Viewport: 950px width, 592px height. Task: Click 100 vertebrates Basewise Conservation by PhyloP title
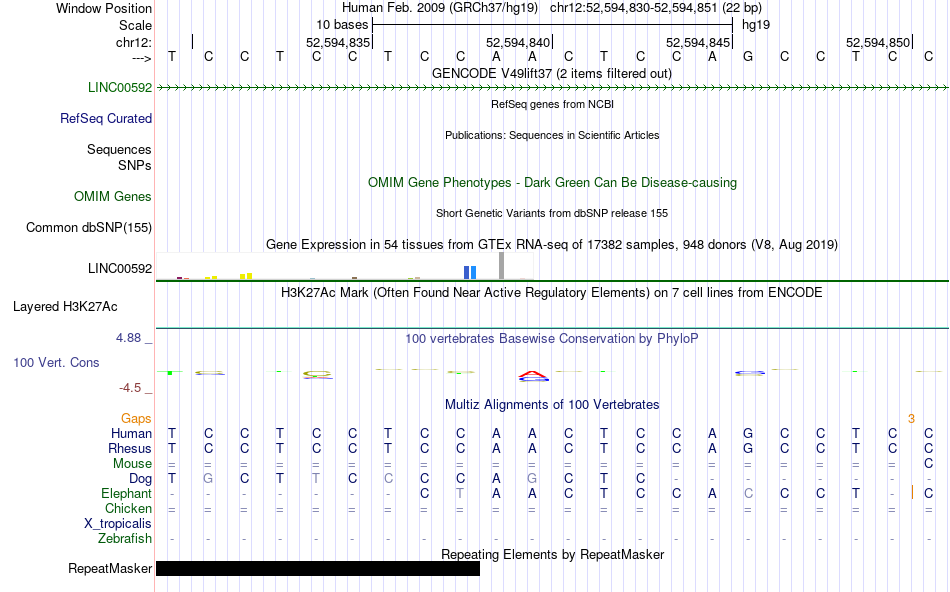552,339
